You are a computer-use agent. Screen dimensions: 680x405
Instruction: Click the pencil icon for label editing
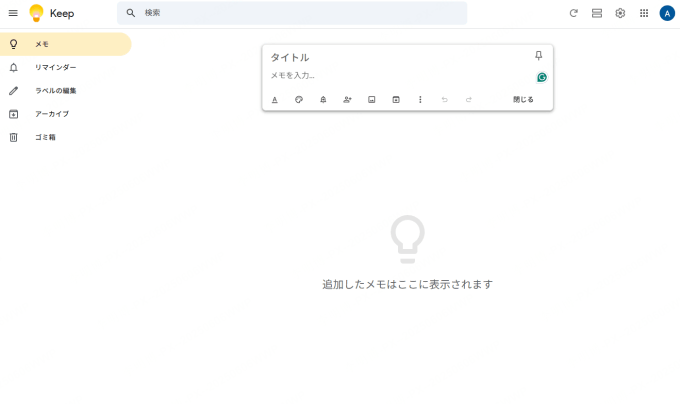click(13, 91)
